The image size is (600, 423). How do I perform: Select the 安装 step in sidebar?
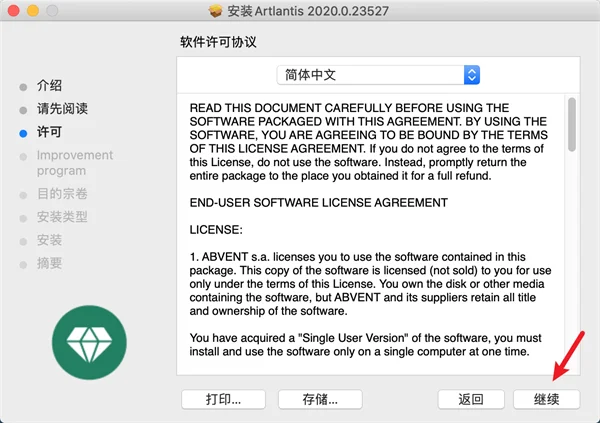tap(49, 240)
